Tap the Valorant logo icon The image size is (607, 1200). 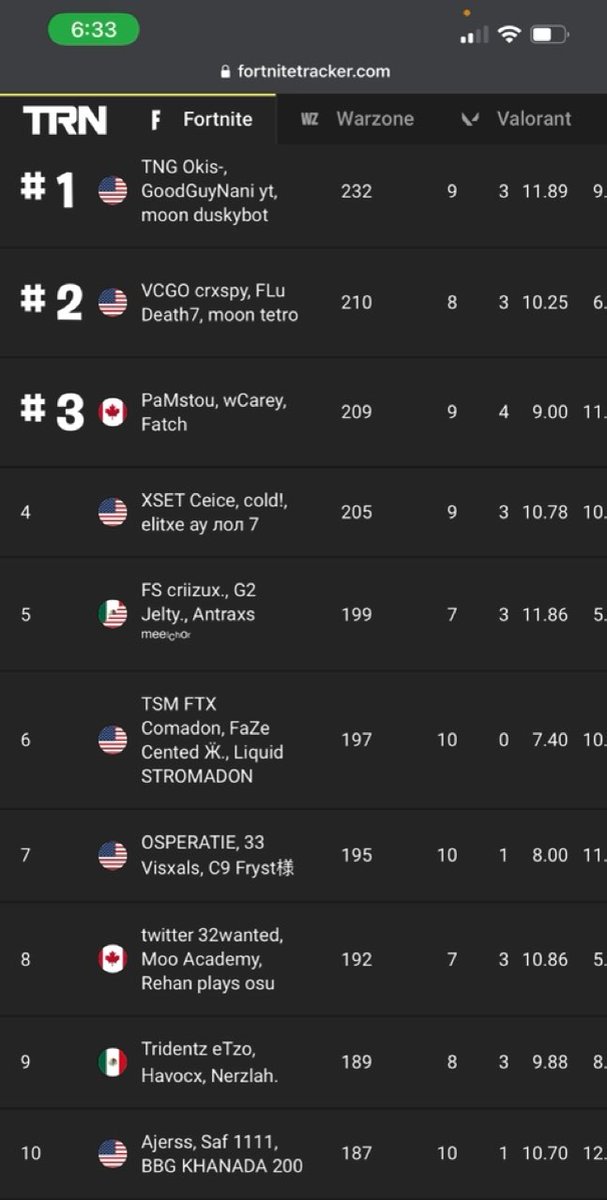pos(470,119)
